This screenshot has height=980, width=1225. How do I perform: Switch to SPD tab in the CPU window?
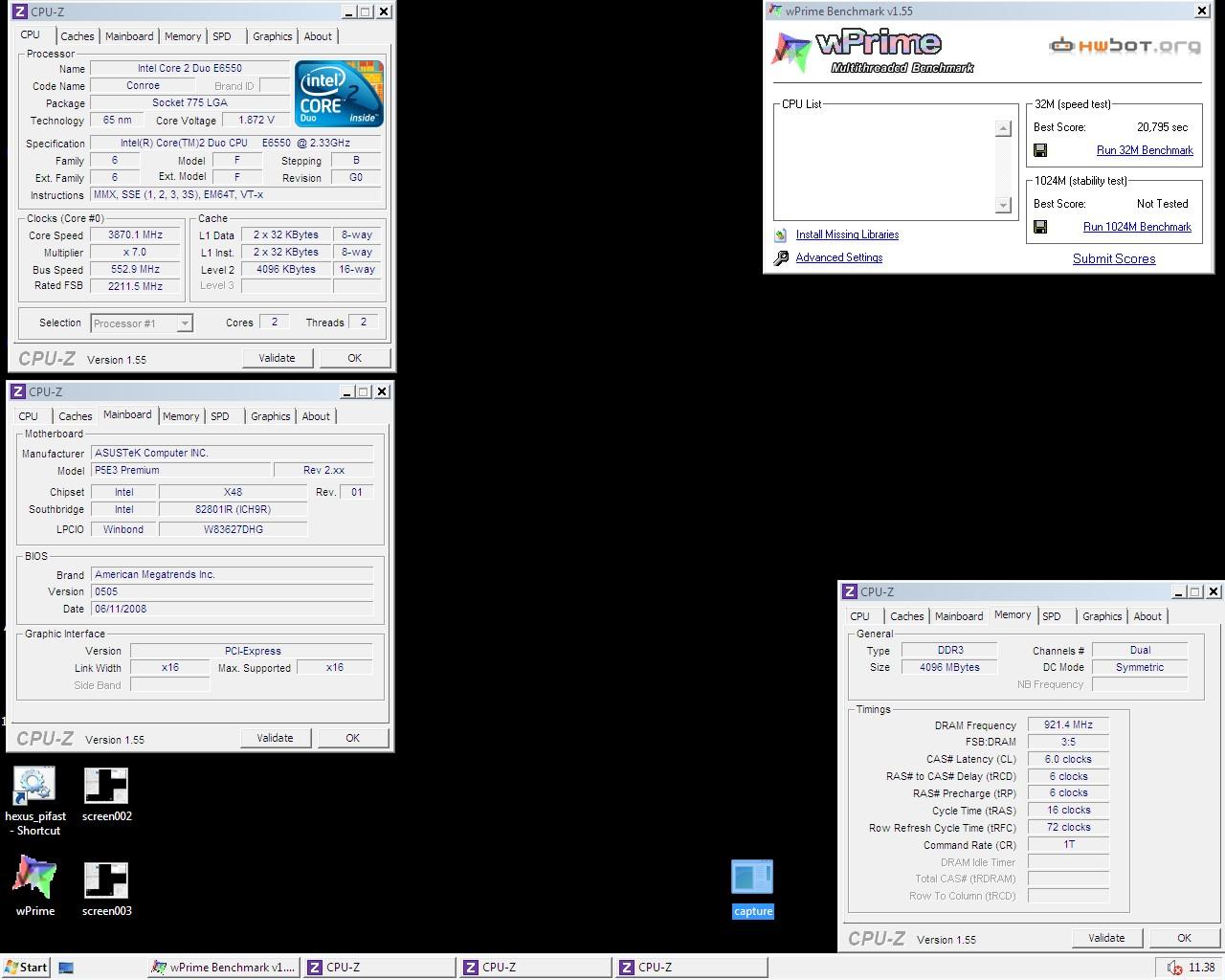coord(222,36)
